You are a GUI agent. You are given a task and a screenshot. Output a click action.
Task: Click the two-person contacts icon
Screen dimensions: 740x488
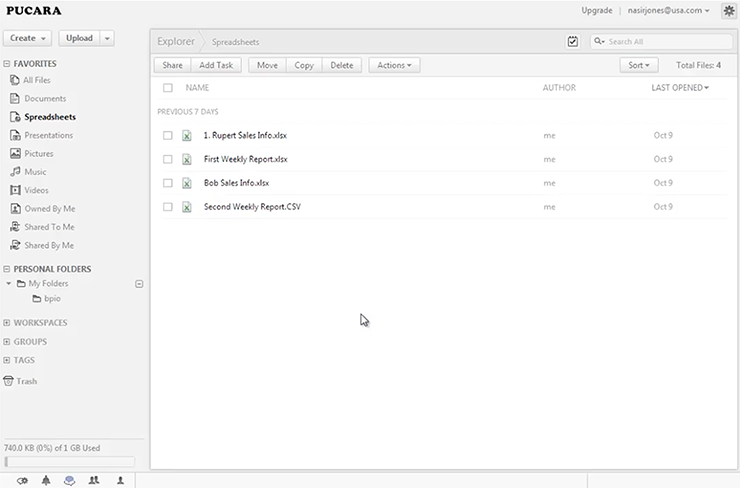tap(95, 480)
